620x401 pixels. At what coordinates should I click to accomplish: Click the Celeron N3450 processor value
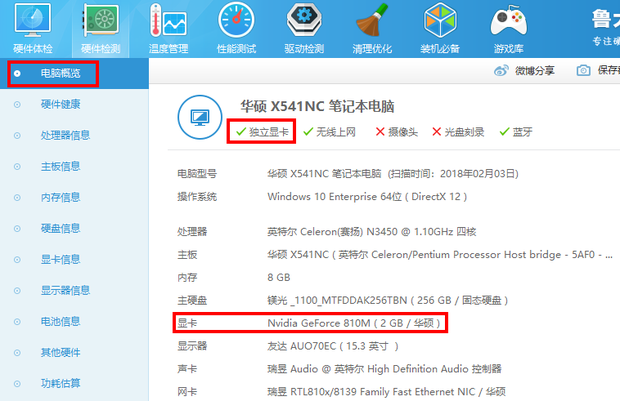tap(372, 231)
